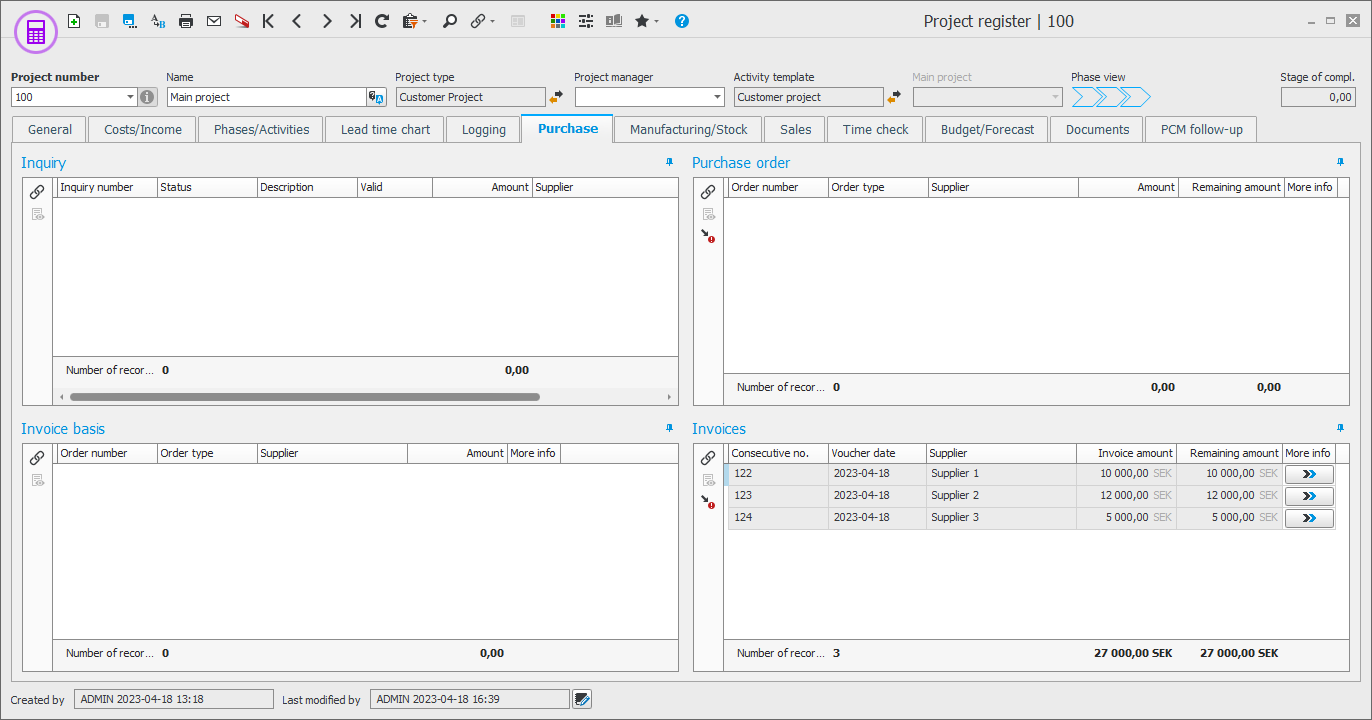1372x720 pixels.
Task: Go to the last record
Action: [x=354, y=20]
